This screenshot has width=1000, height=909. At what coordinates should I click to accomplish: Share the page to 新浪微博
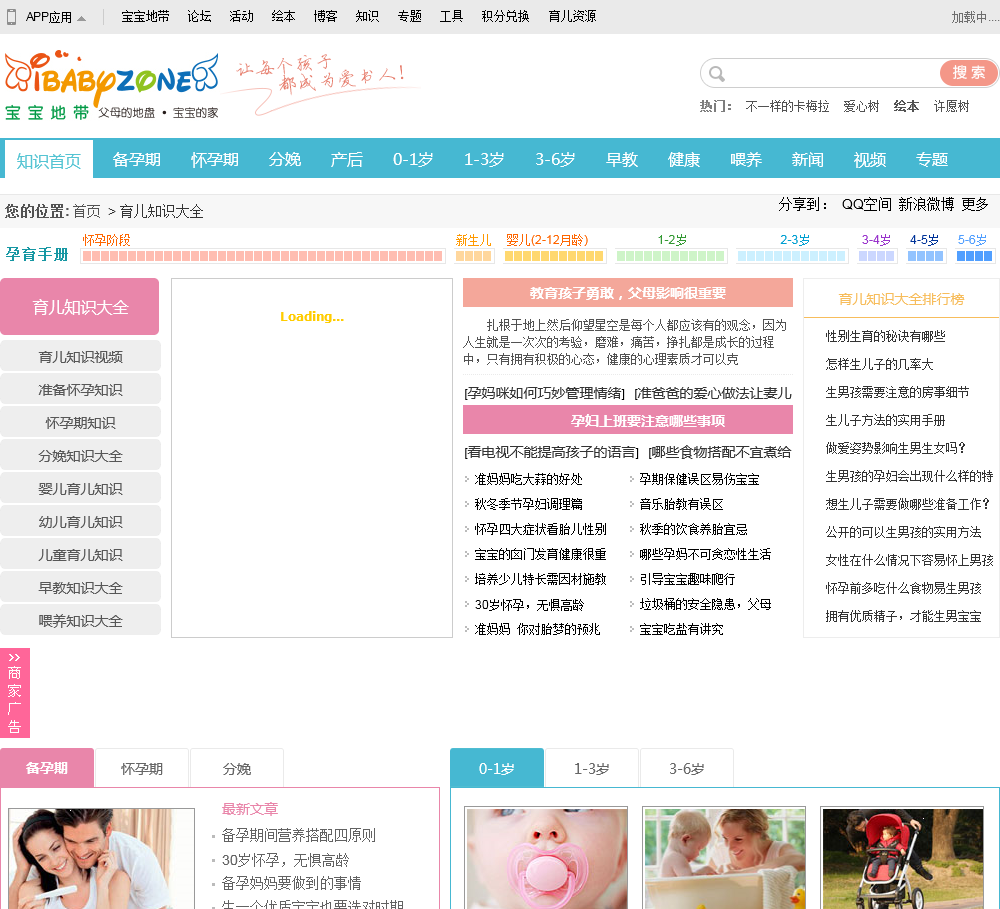pos(926,204)
